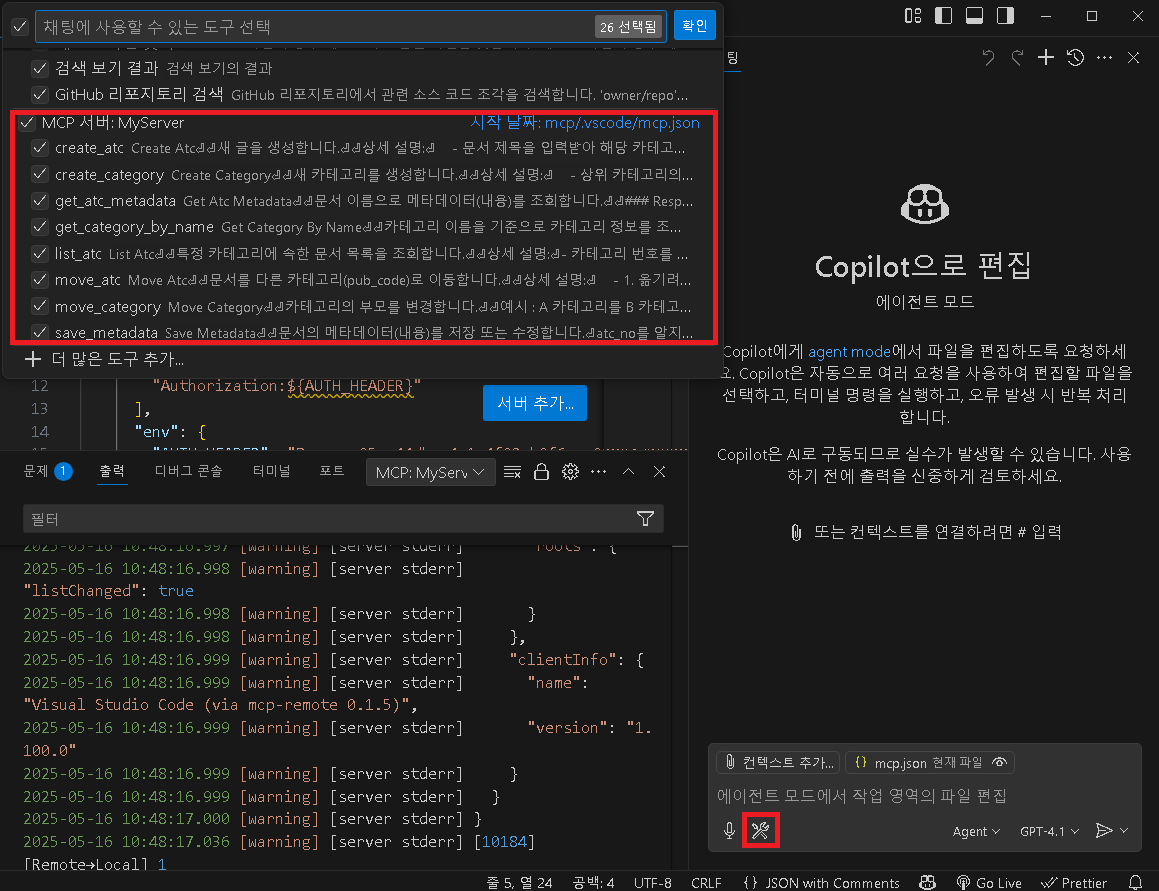The height and width of the screenshot is (891, 1159).
Task: Clear the output panel
Action: click(x=512, y=472)
